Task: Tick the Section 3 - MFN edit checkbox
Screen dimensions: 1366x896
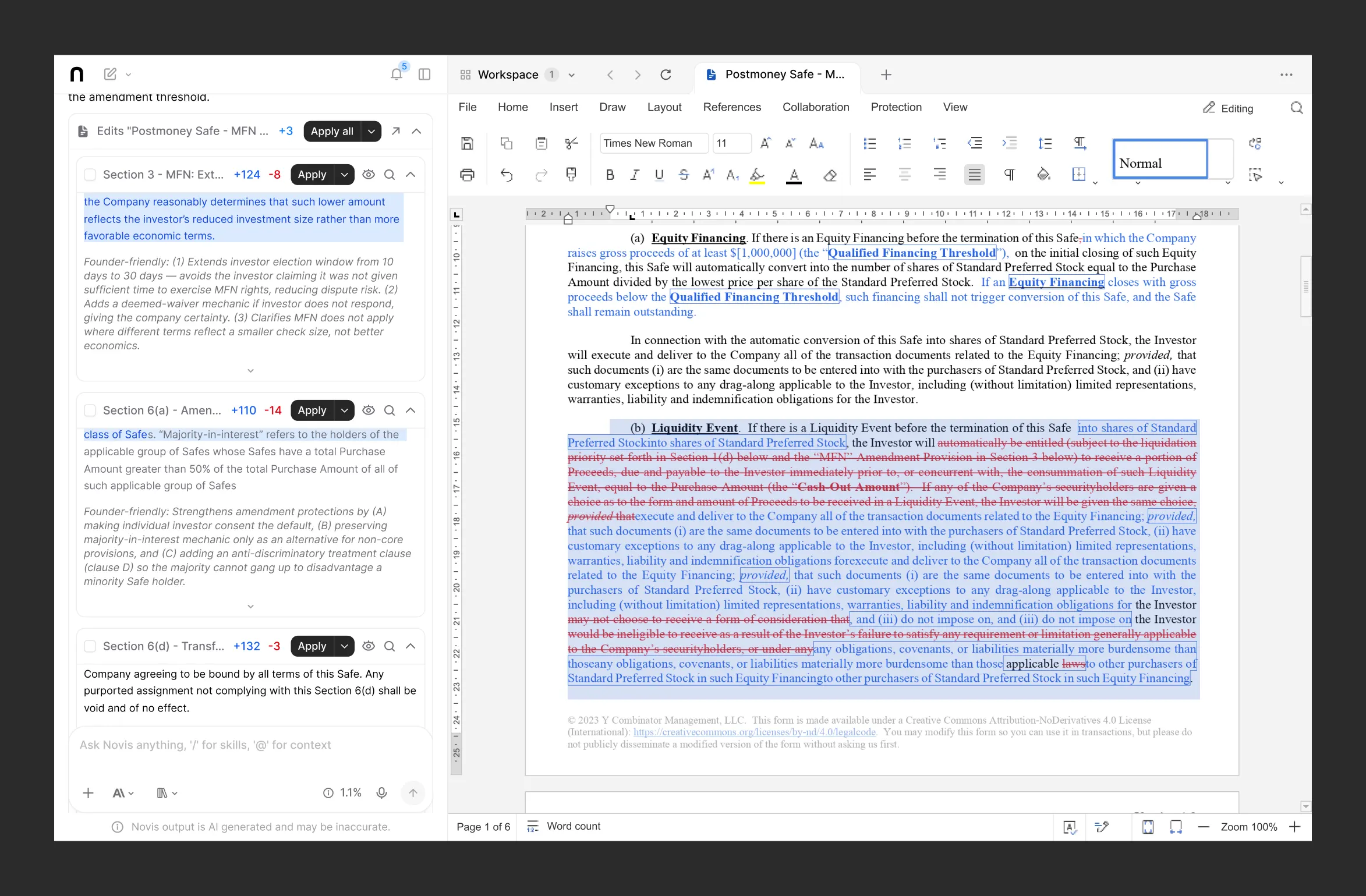Action: (90, 175)
